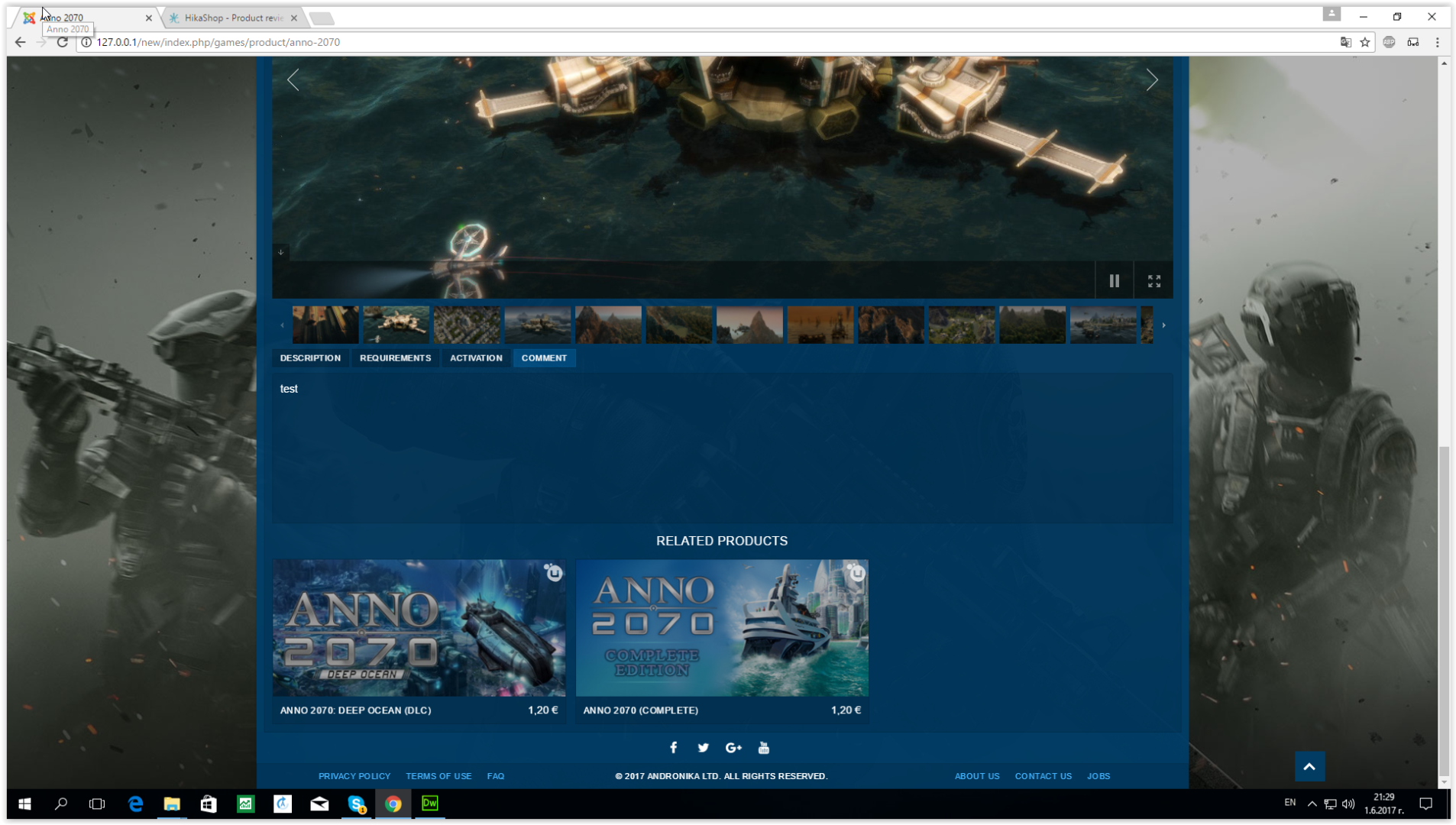1456x825 pixels.
Task: Pause the image slideshow
Action: pos(1115,281)
